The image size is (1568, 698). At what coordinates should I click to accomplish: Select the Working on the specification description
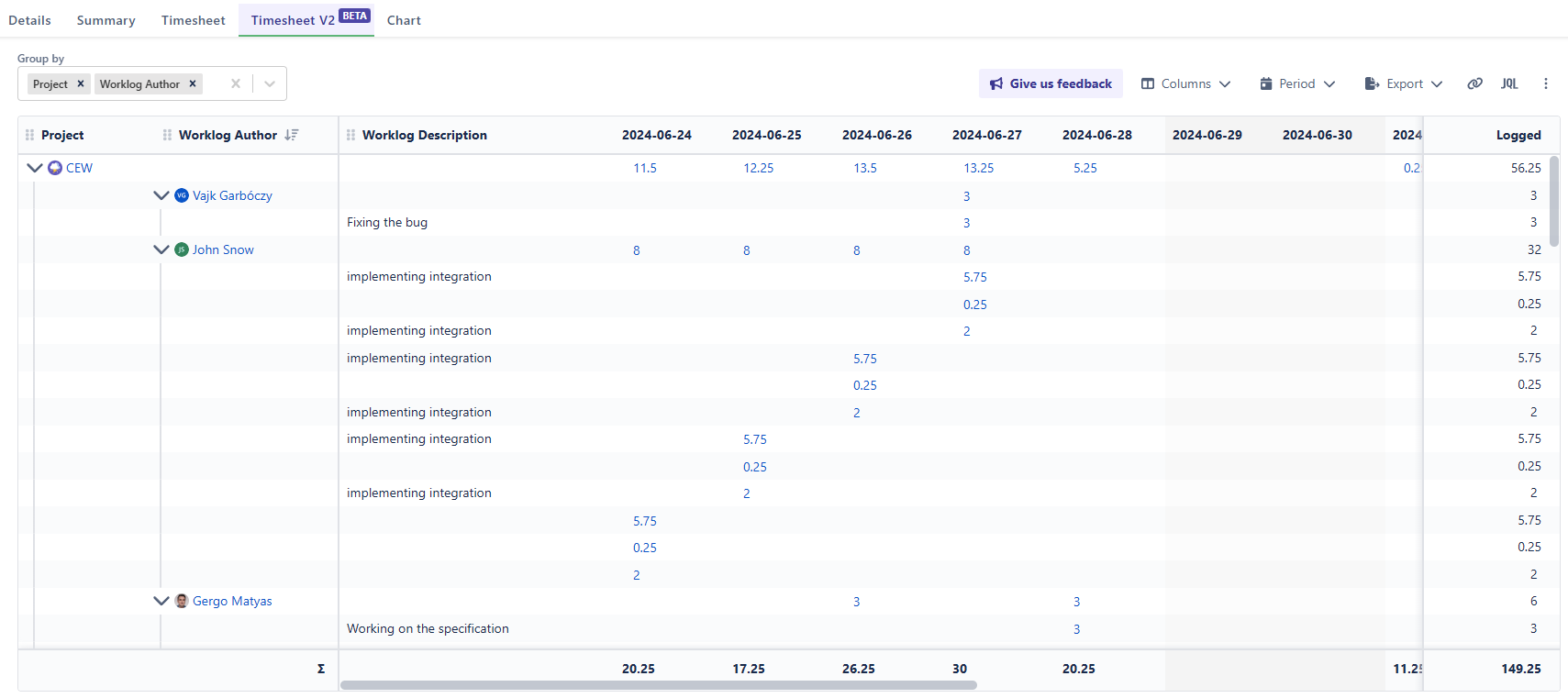tap(428, 628)
